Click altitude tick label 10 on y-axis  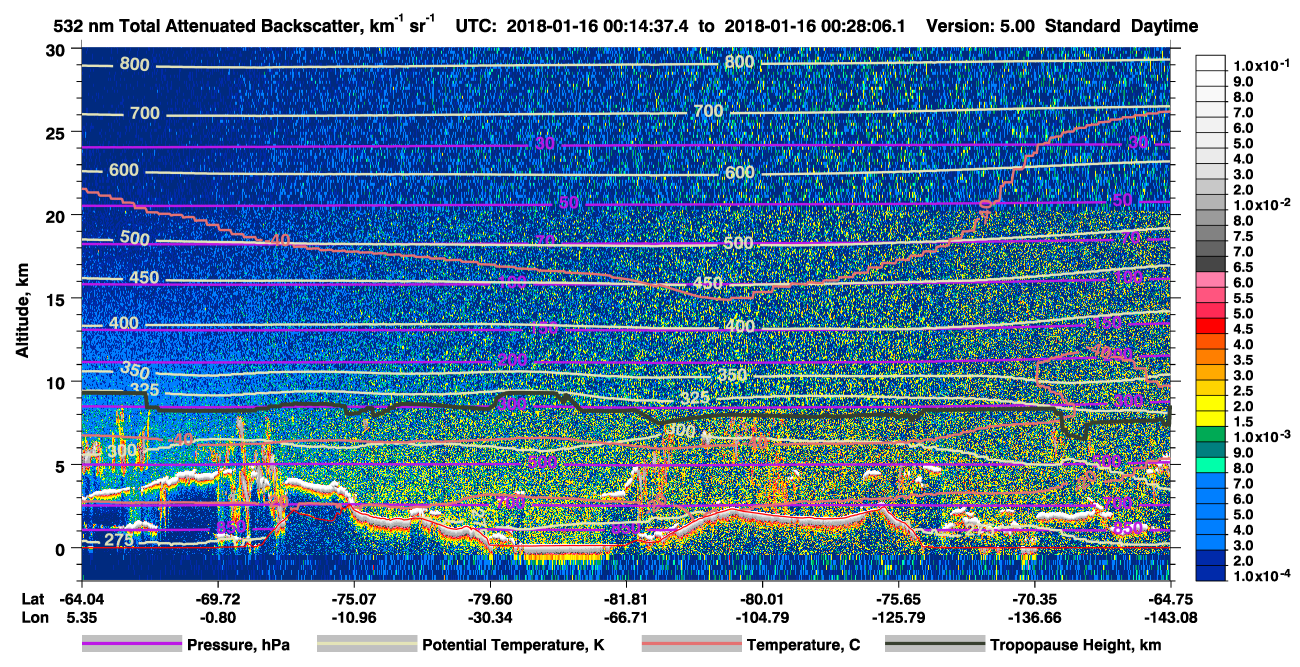[x=58, y=382]
